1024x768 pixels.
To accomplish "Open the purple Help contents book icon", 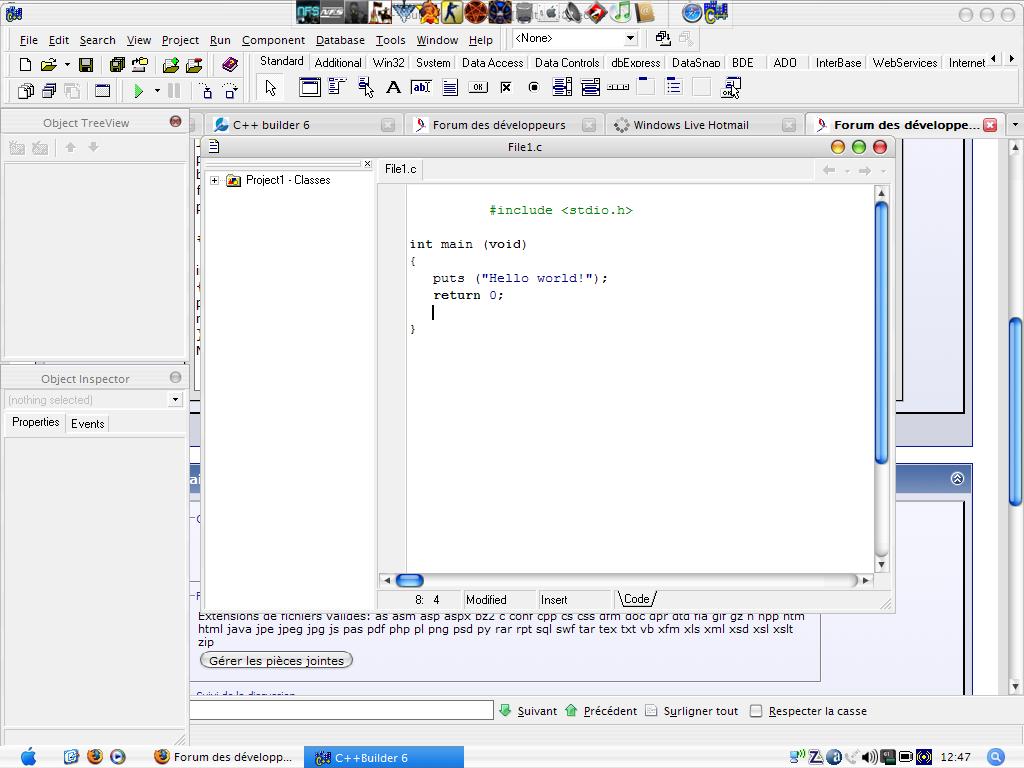I will (x=229, y=65).
